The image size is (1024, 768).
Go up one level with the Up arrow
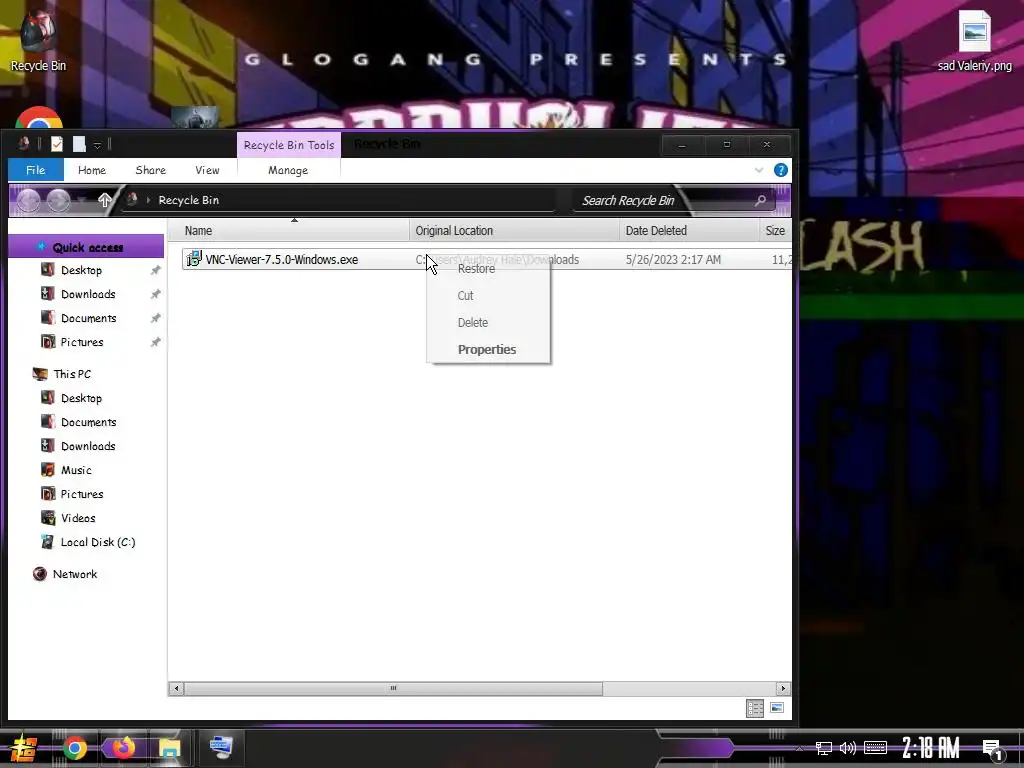104,200
